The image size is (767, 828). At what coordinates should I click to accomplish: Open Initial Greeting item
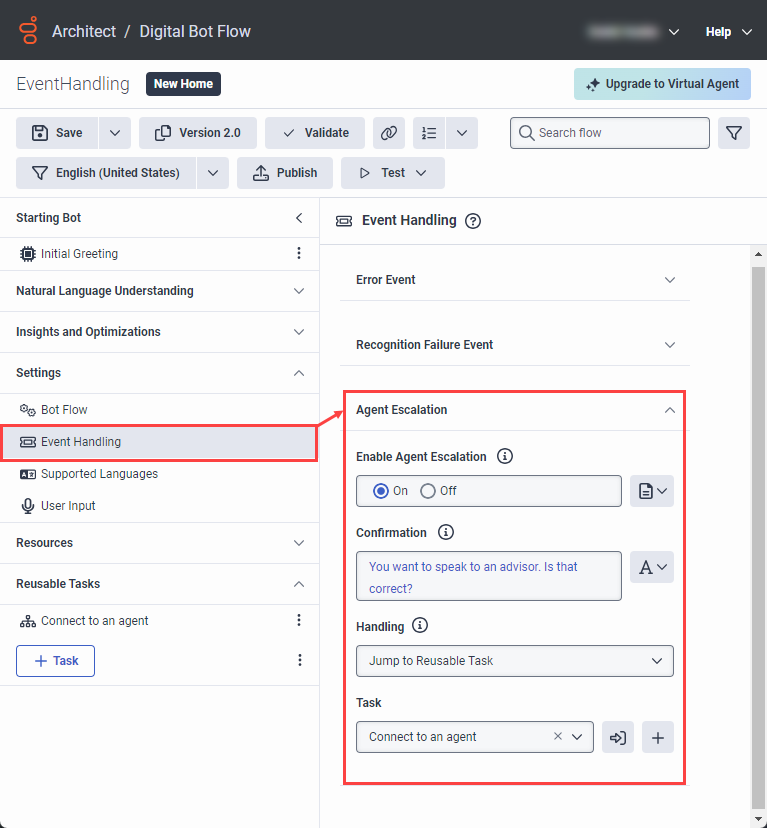tap(79, 253)
